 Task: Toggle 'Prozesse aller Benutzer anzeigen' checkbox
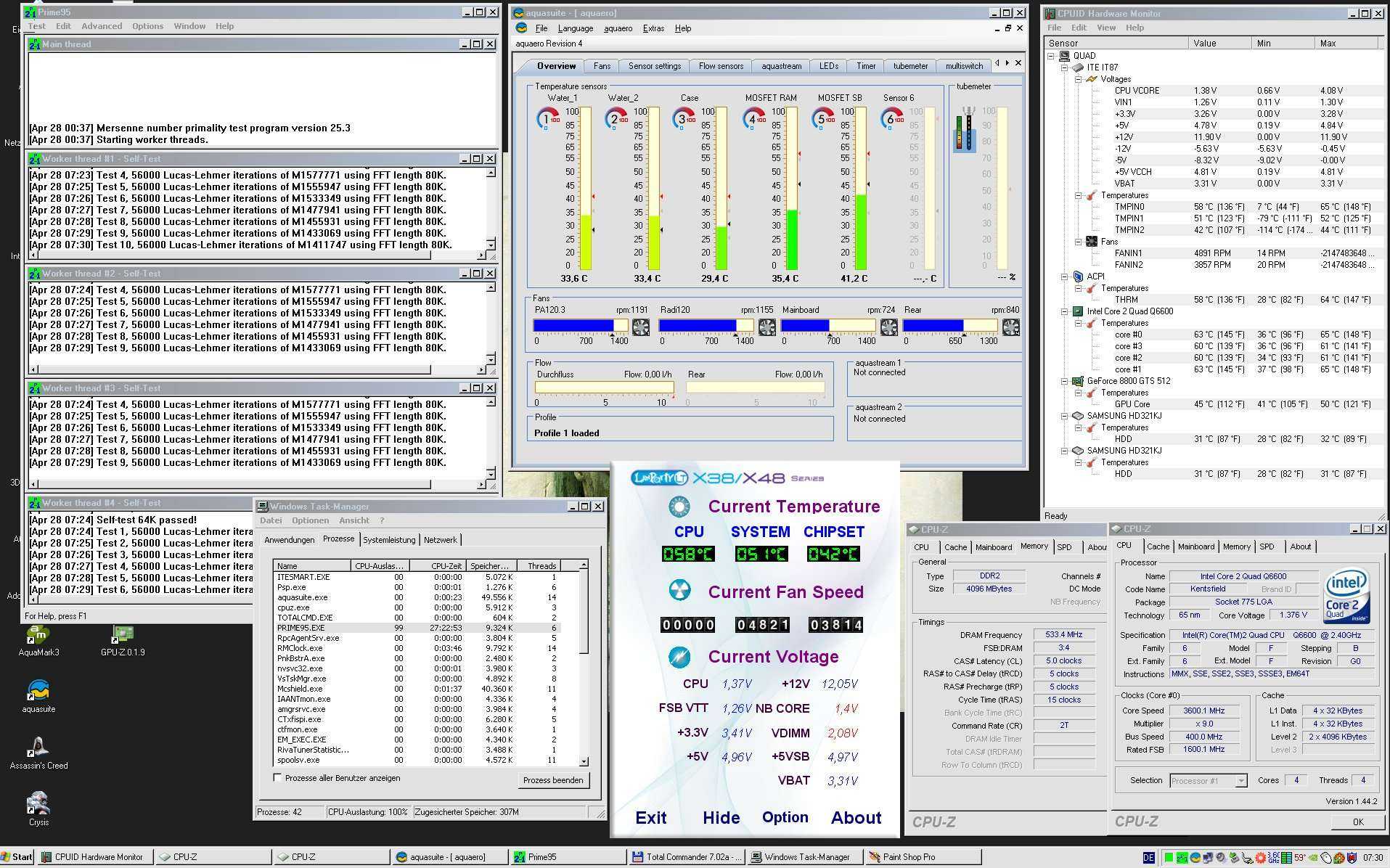(x=277, y=777)
